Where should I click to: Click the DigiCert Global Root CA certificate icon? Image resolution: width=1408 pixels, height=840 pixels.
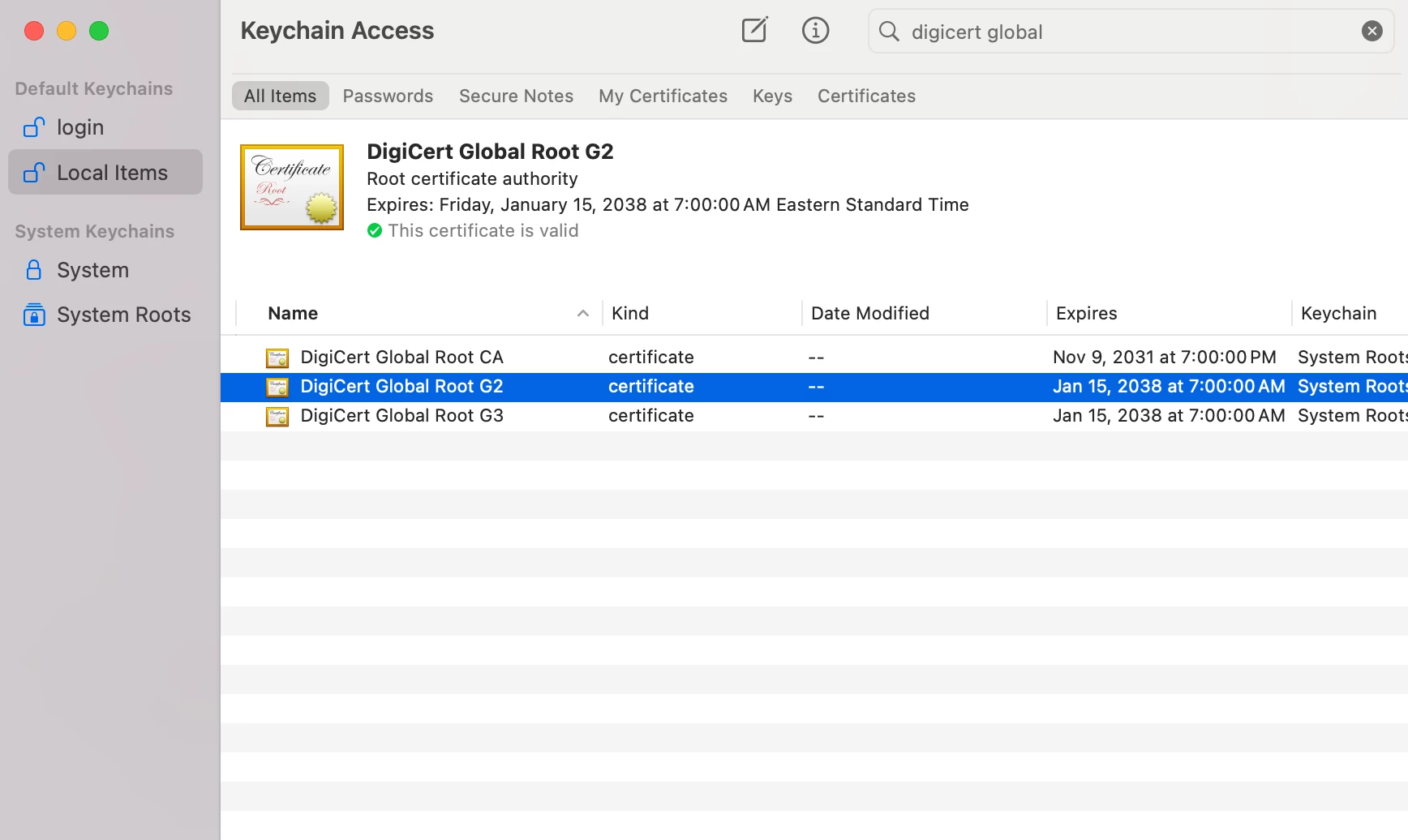277,358
